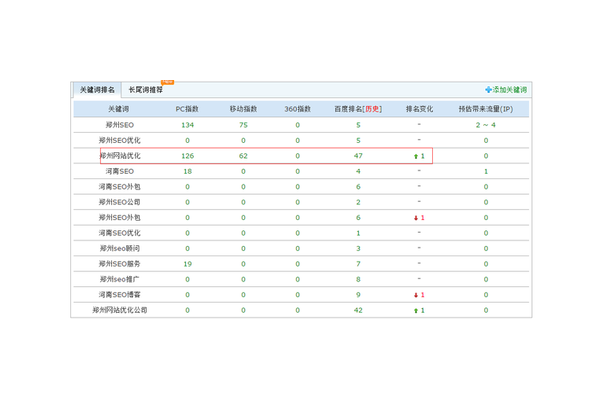Click estimated traffic value 1 in 河南SEO row
Screen dimensions: 600x400
486,171
